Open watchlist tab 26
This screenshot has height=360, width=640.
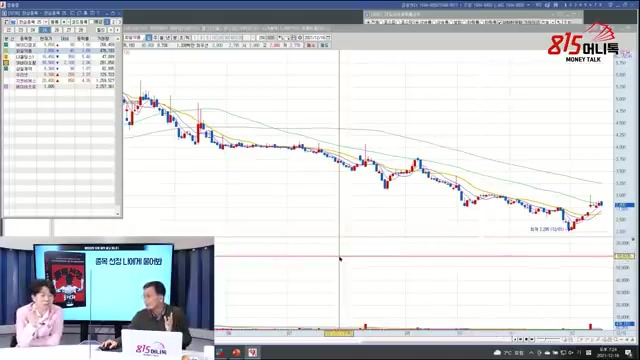pos(57,30)
